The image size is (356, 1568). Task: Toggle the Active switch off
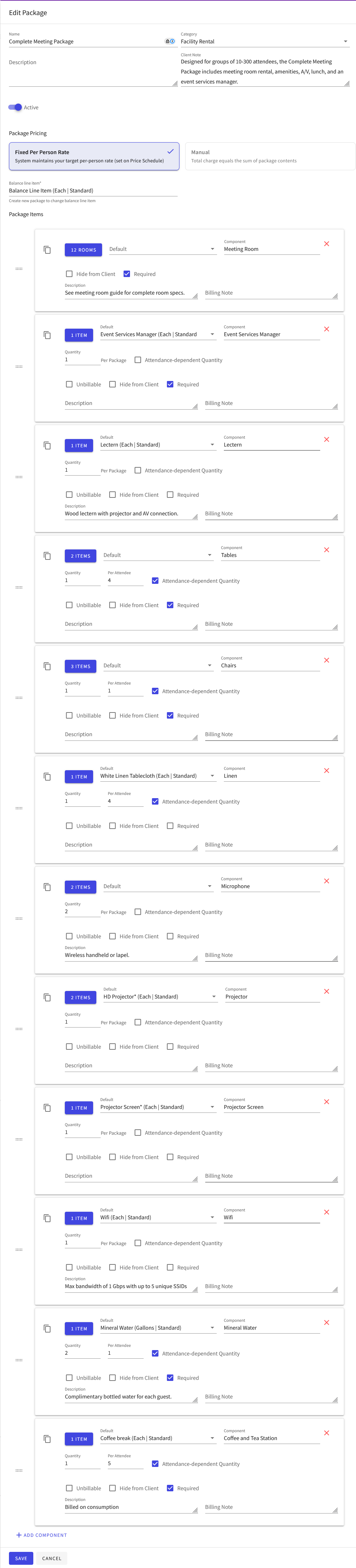[x=15, y=107]
